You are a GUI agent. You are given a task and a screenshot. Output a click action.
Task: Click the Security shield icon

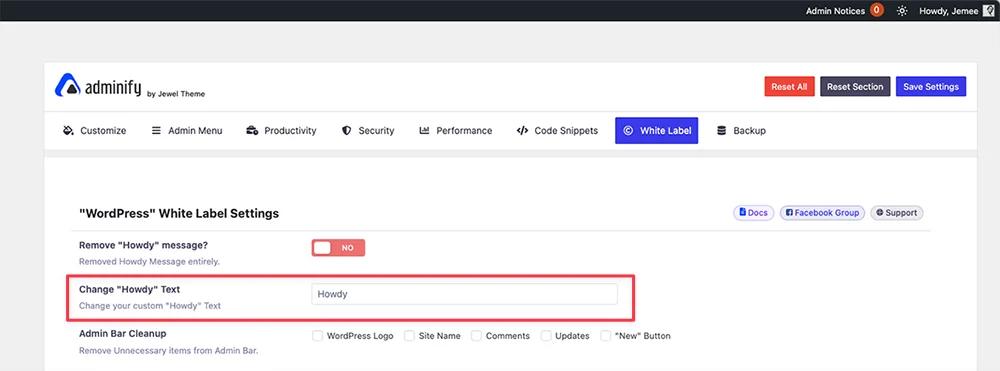[x=346, y=131]
